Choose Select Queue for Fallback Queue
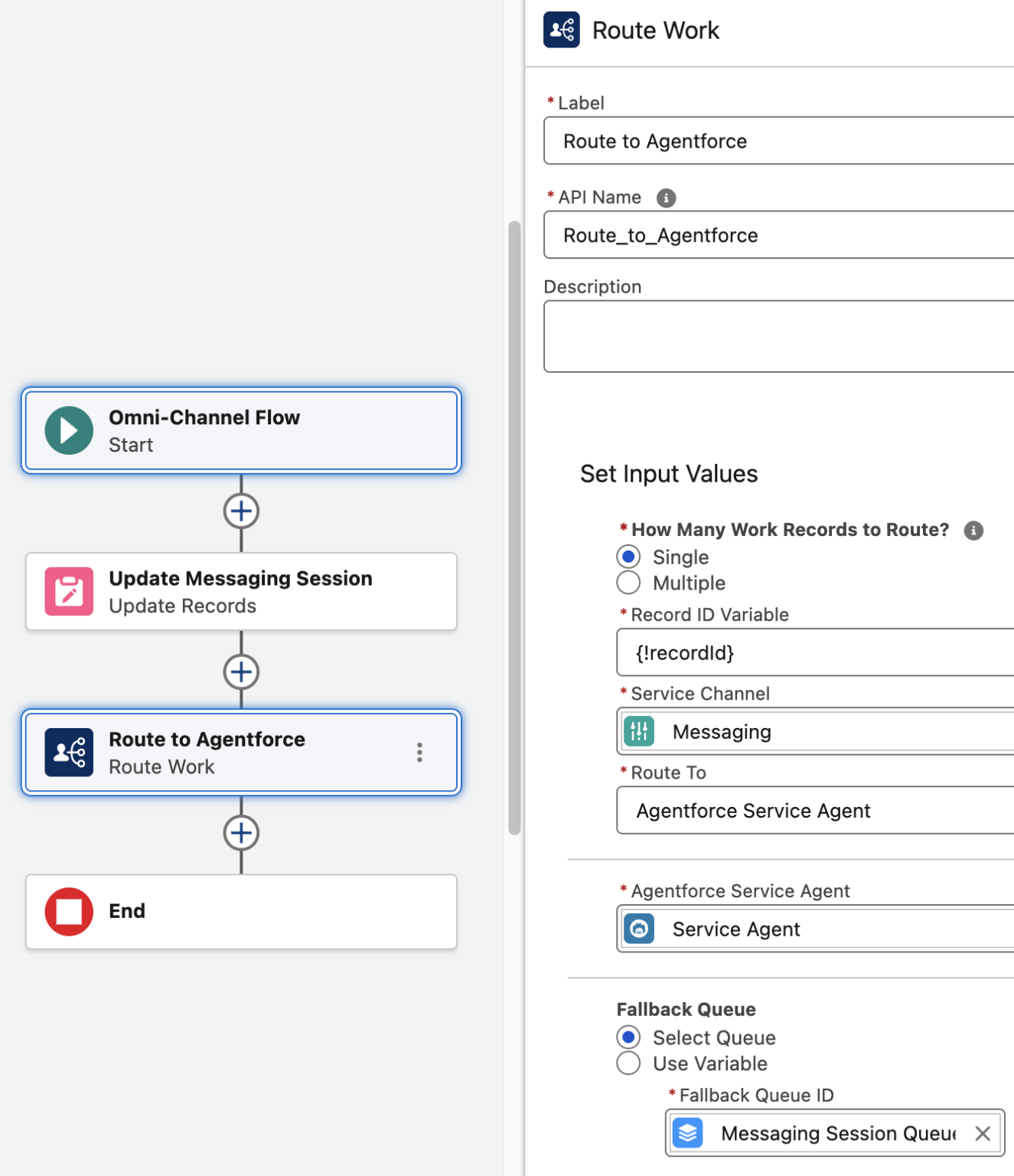Screen dimensions: 1014x1176 628,1037
